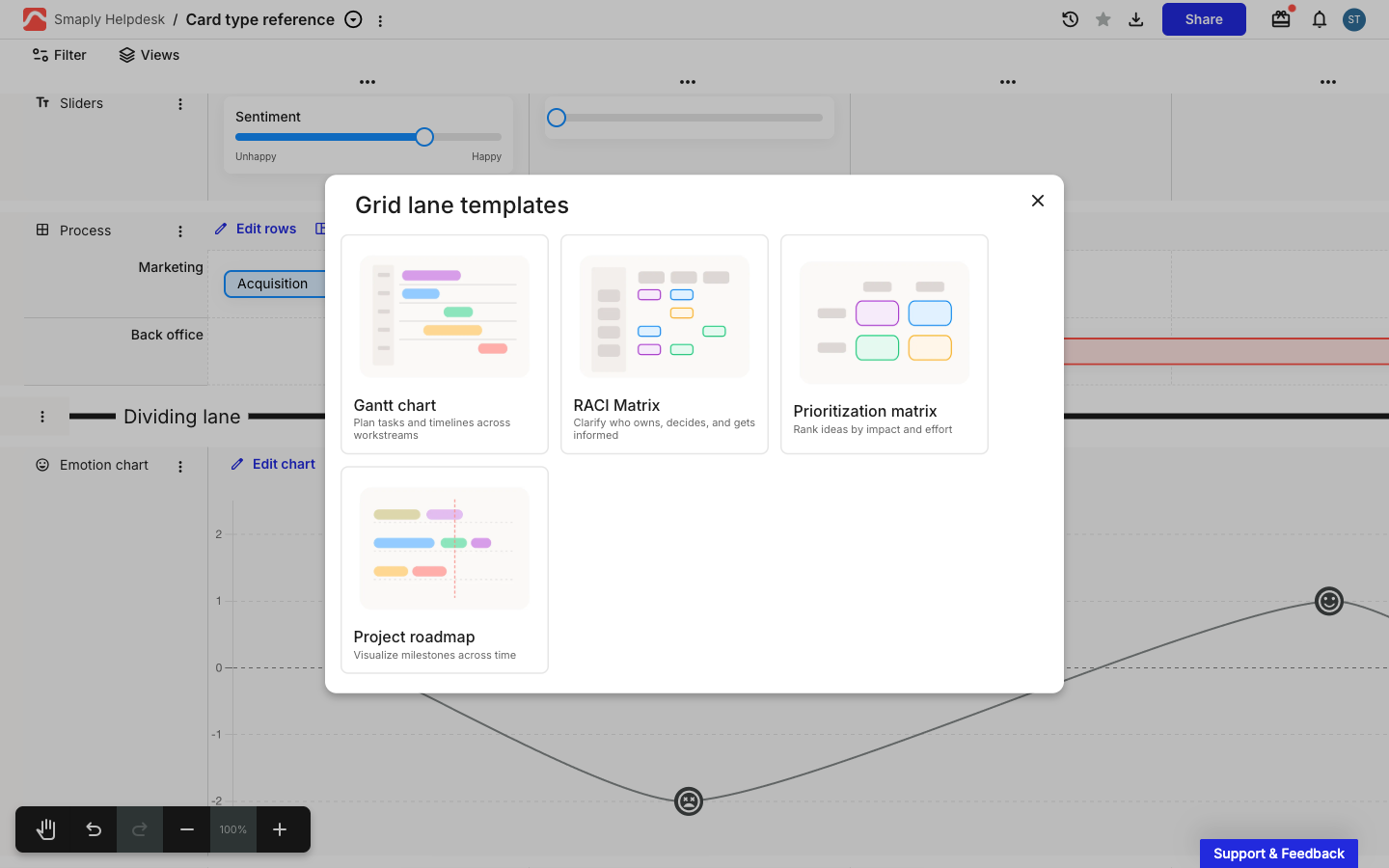
Task: Open Sliders lane options menu
Action: tap(180, 104)
